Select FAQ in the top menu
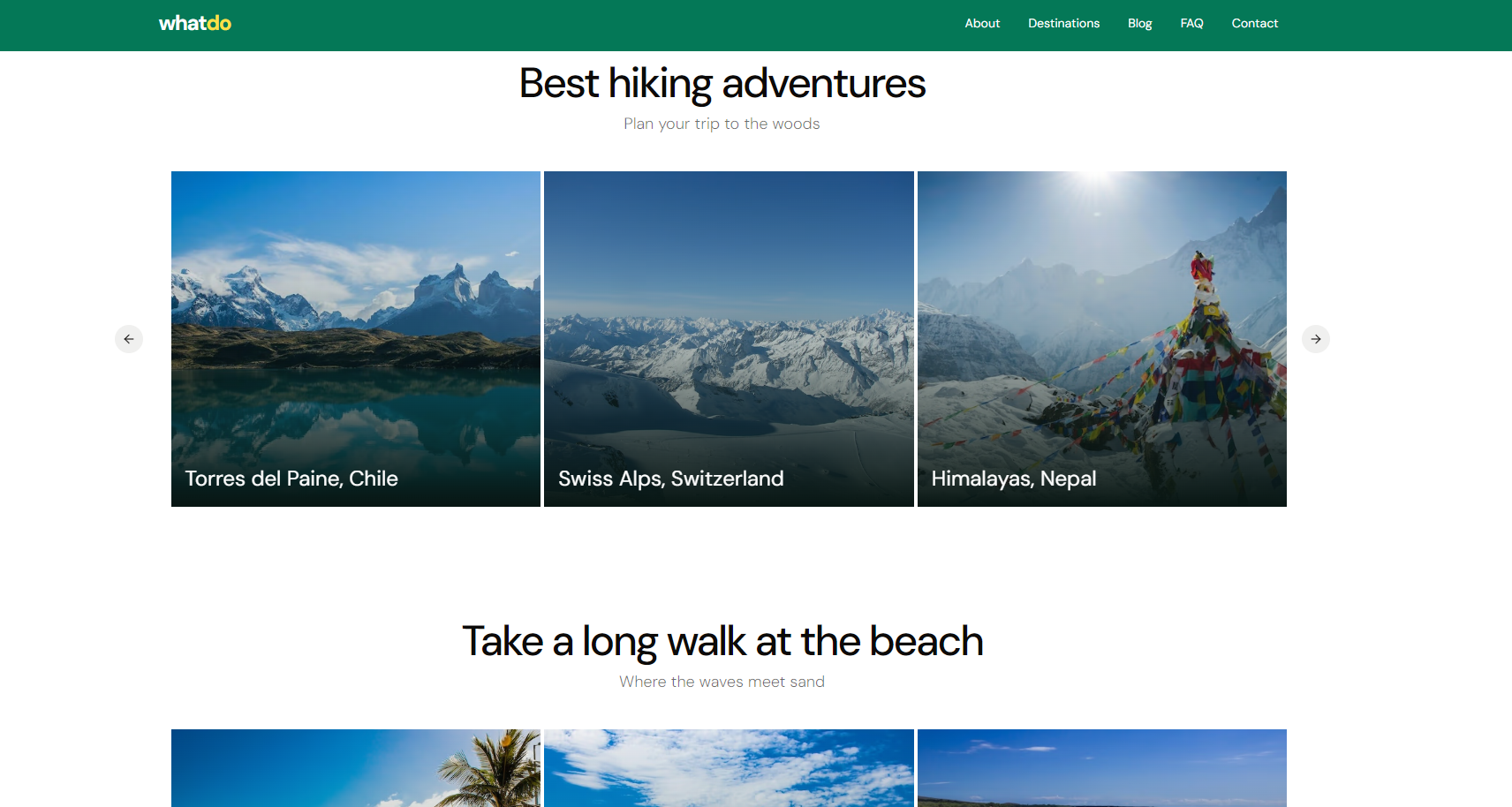 point(1191,24)
